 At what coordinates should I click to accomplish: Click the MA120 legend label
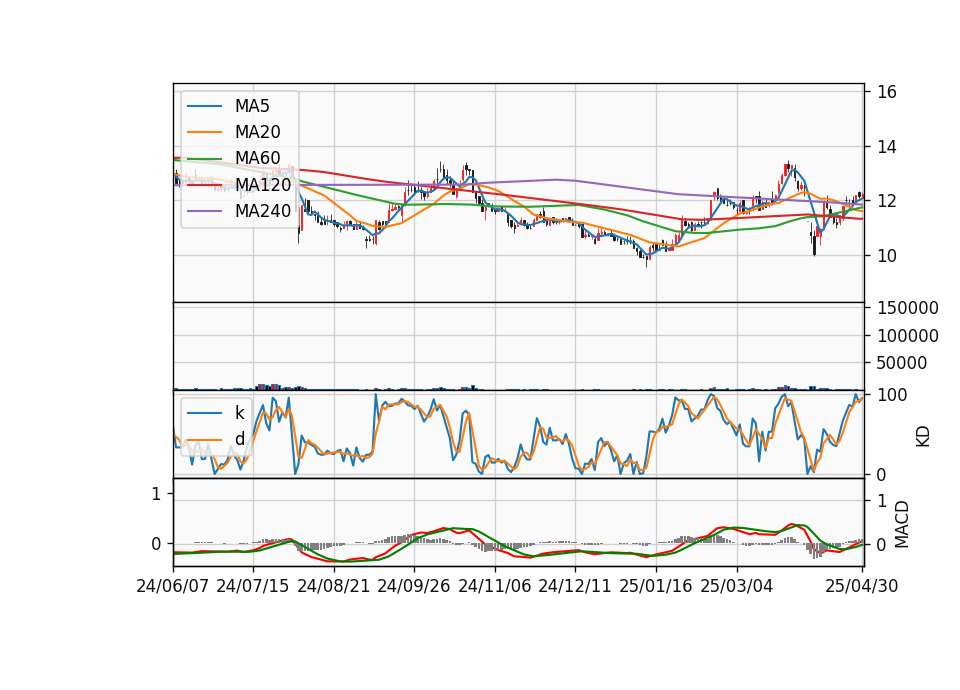(x=263, y=184)
